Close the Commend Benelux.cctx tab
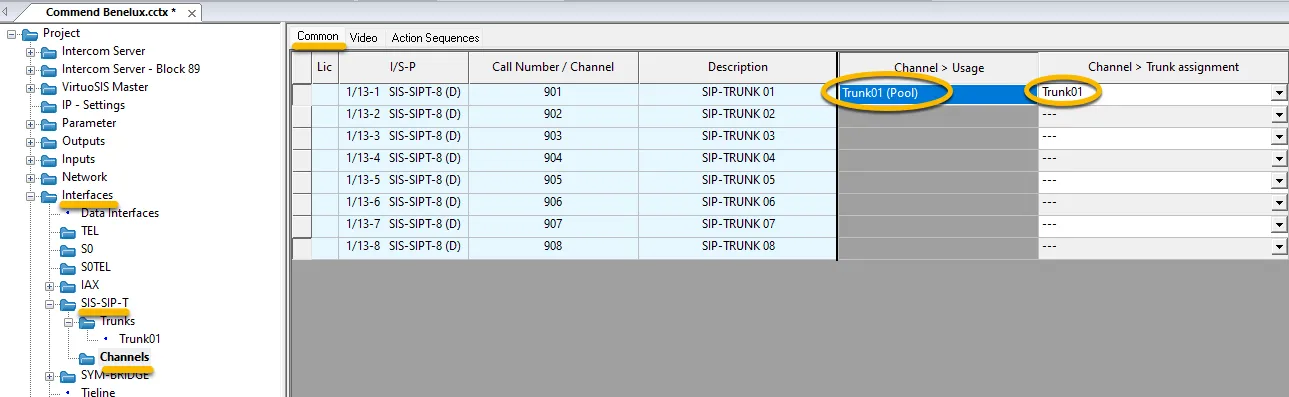 [x=191, y=13]
